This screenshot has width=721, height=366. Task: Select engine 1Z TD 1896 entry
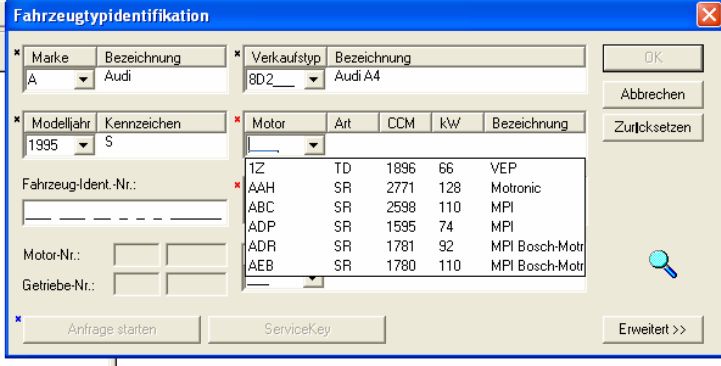pyautogui.click(x=415, y=168)
